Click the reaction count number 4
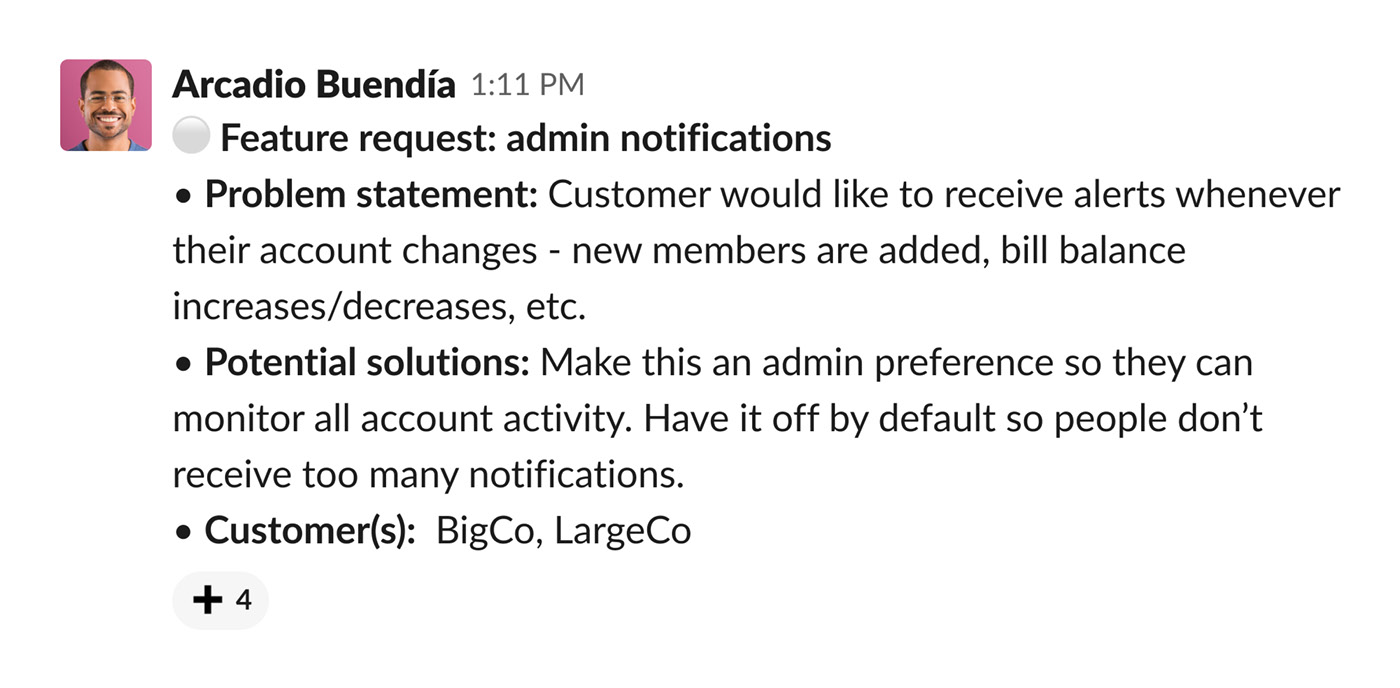The image size is (1400, 688). tap(243, 600)
